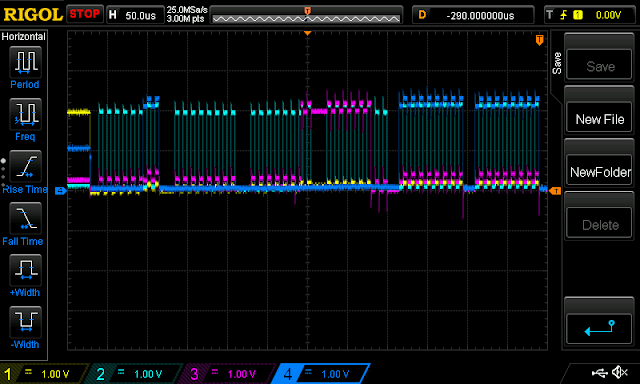Click the Horizontal menu title
640x384 pixels.
click(x=24, y=37)
